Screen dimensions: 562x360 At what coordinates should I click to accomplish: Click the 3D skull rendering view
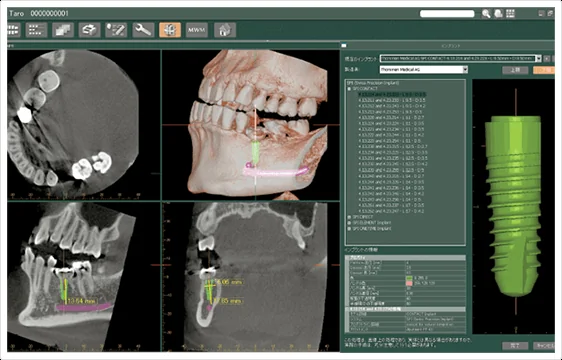pos(251,125)
